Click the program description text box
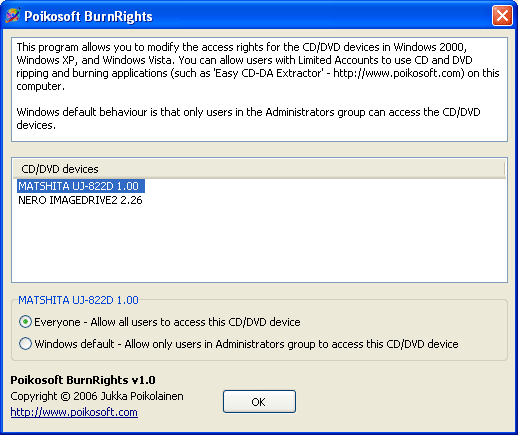Image resolution: width=518 pixels, height=435 pixels. tap(259, 90)
